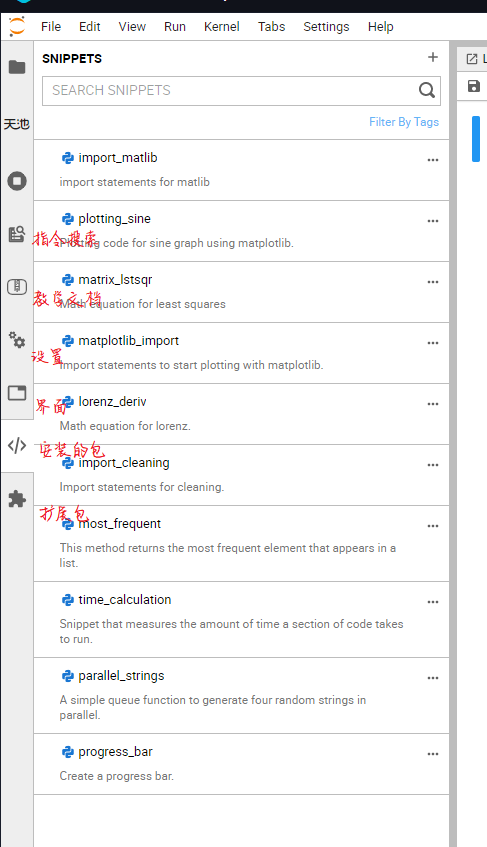Screen dimensions: 487x847
Task: Open the Settings menu
Action: [x=326, y=26]
